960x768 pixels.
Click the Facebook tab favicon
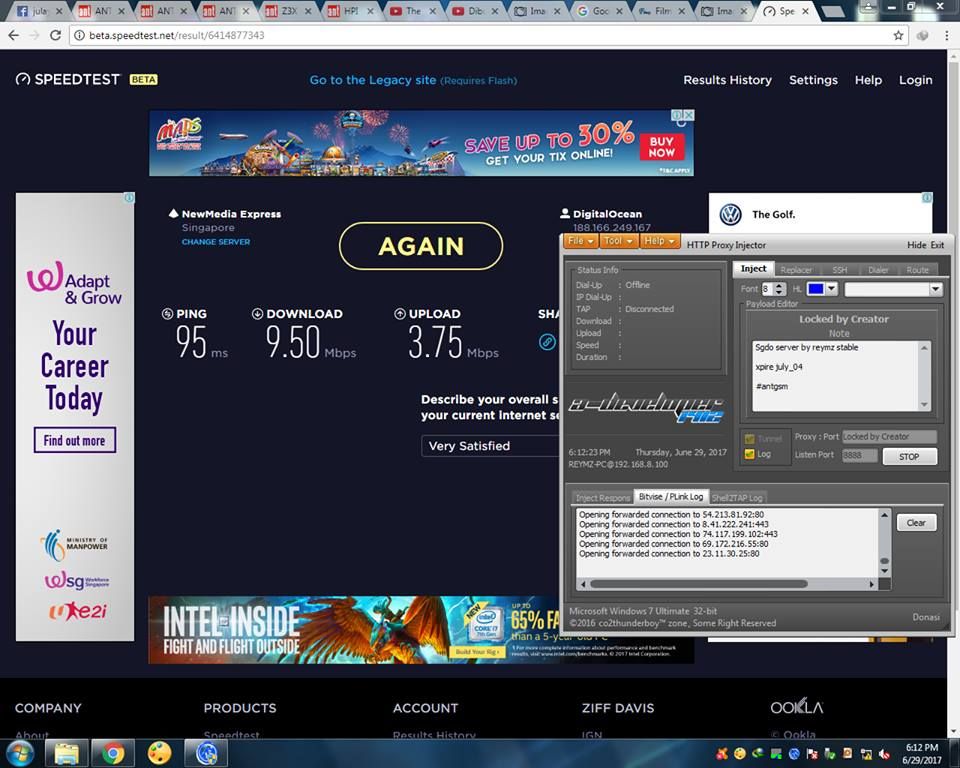click(x=22, y=11)
